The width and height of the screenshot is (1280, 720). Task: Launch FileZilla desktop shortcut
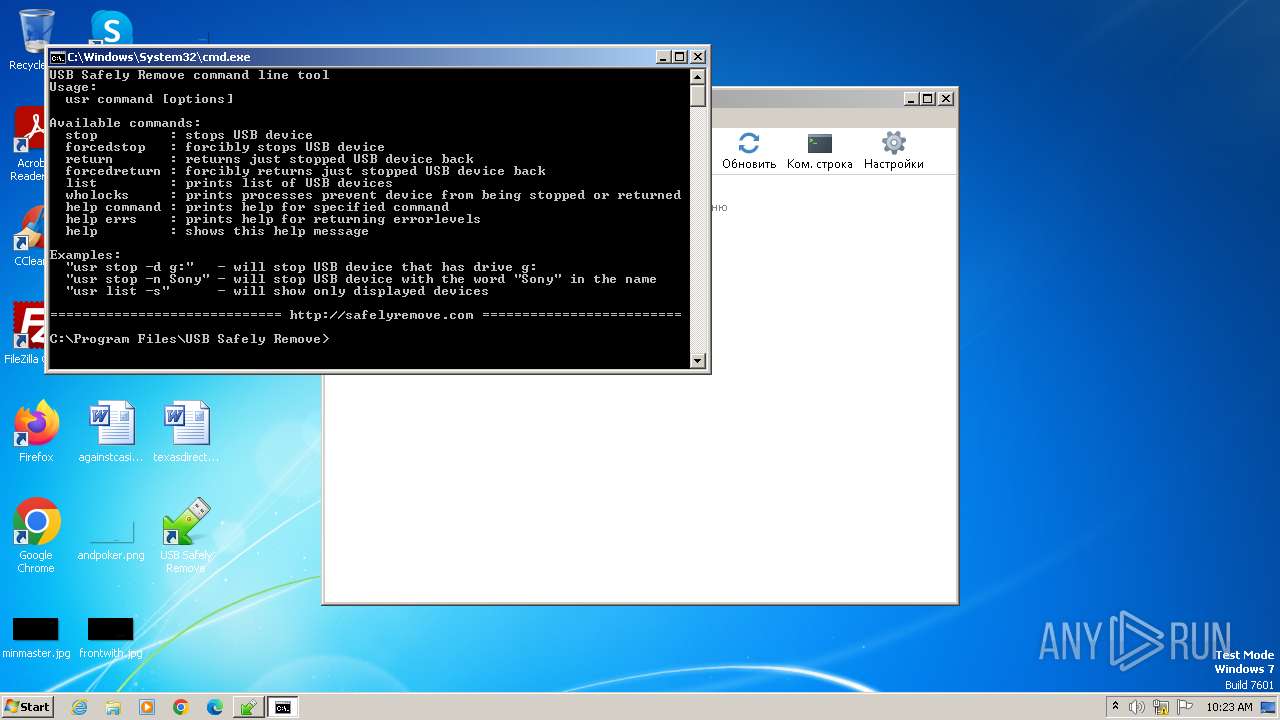(x=30, y=333)
